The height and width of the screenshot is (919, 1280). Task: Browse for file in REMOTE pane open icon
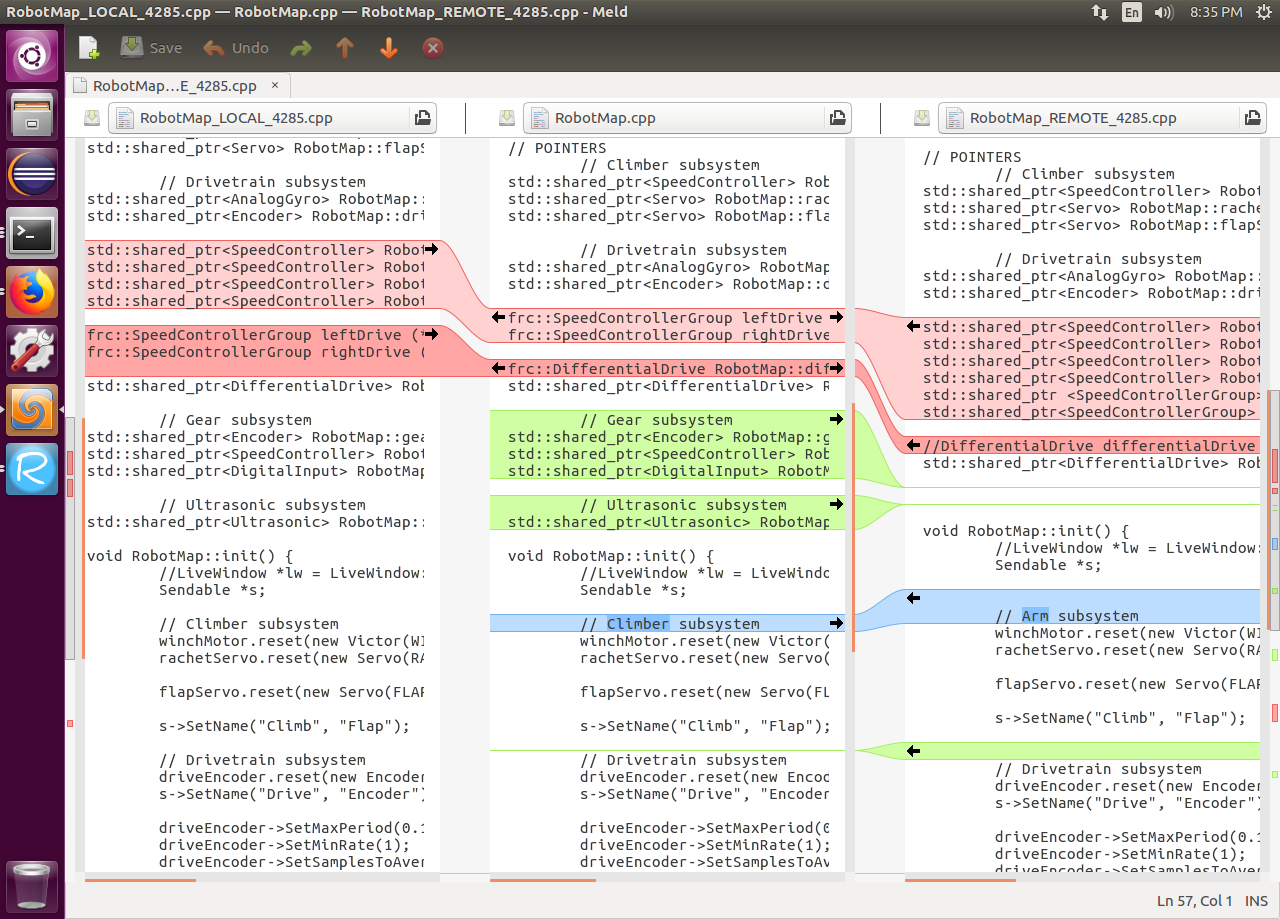pyautogui.click(x=1253, y=118)
